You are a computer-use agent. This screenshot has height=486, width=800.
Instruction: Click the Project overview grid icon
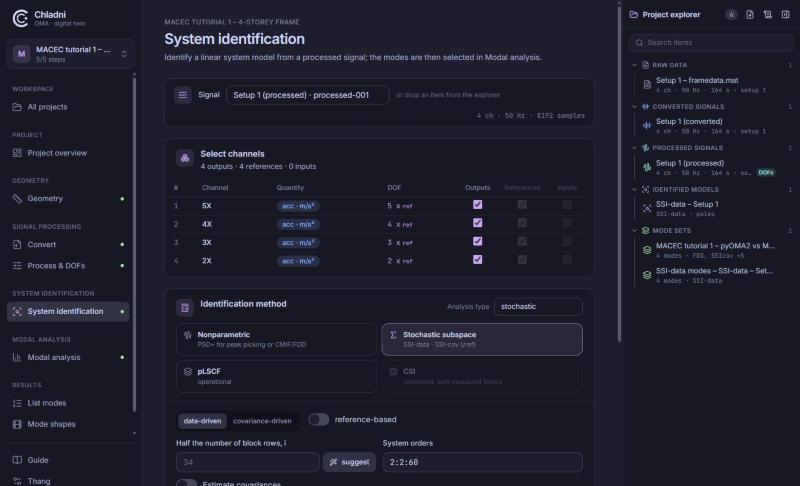(17, 153)
